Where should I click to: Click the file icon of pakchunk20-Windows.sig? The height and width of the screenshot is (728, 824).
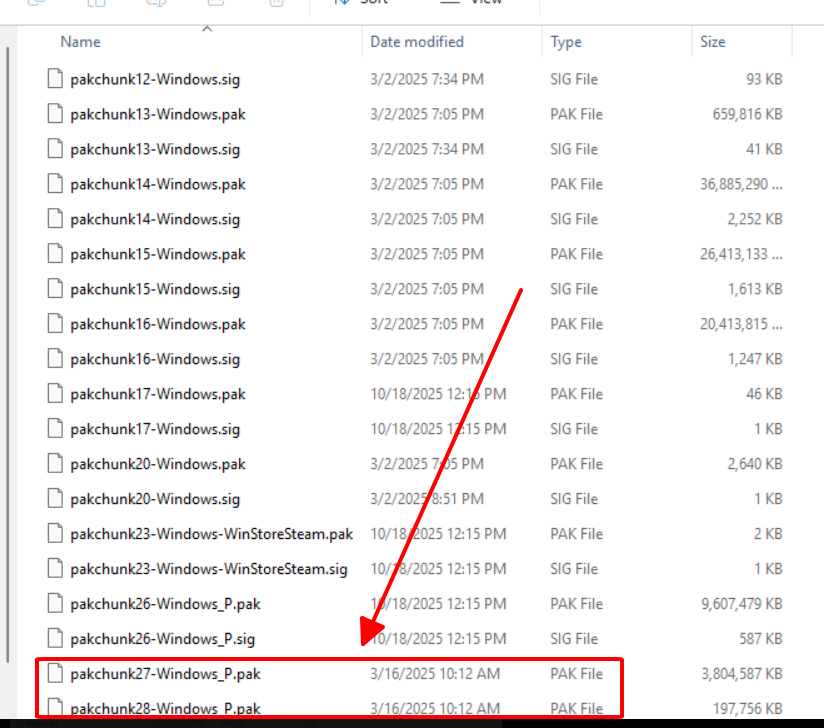(x=55, y=499)
